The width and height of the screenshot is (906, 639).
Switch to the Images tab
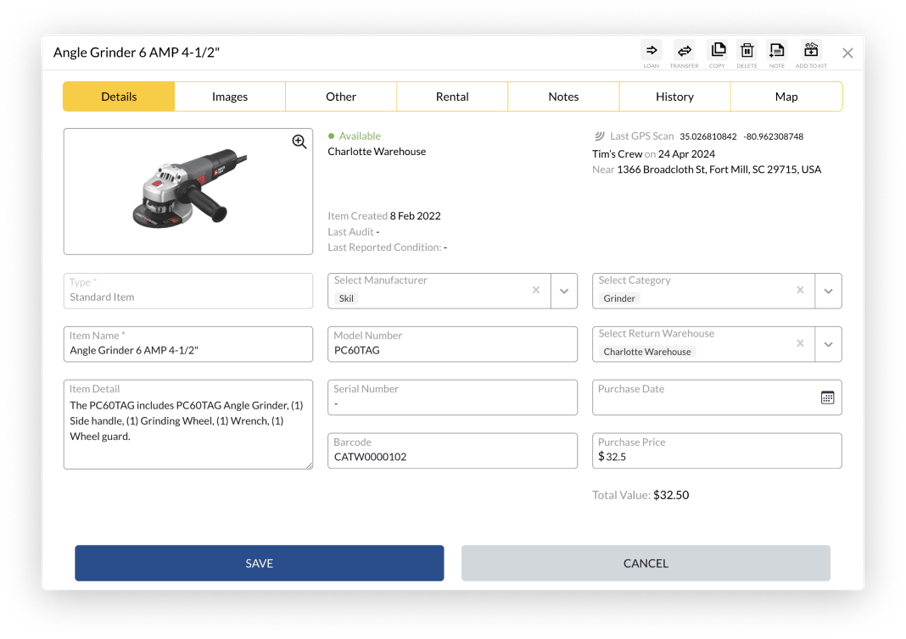pos(230,97)
